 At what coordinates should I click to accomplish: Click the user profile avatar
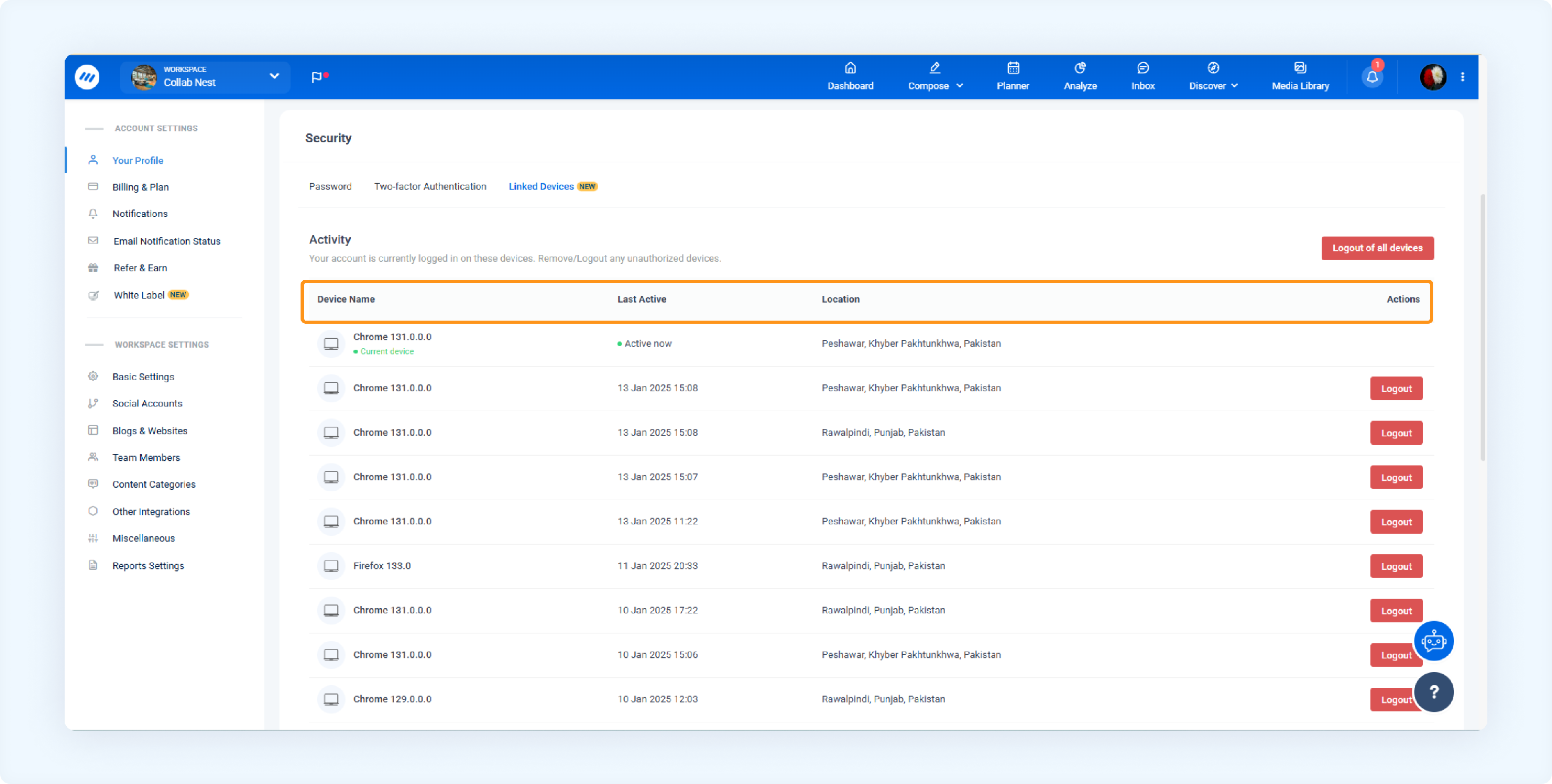click(x=1432, y=77)
